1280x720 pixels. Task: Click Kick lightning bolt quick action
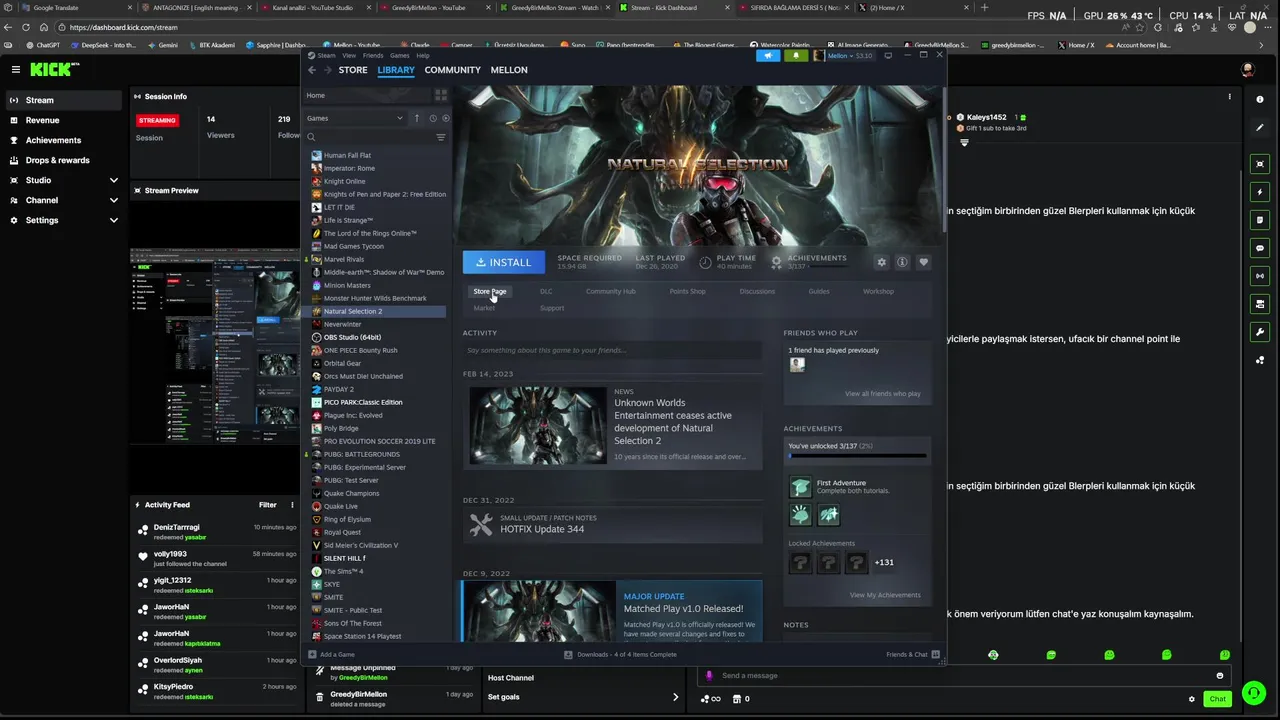(1259, 192)
